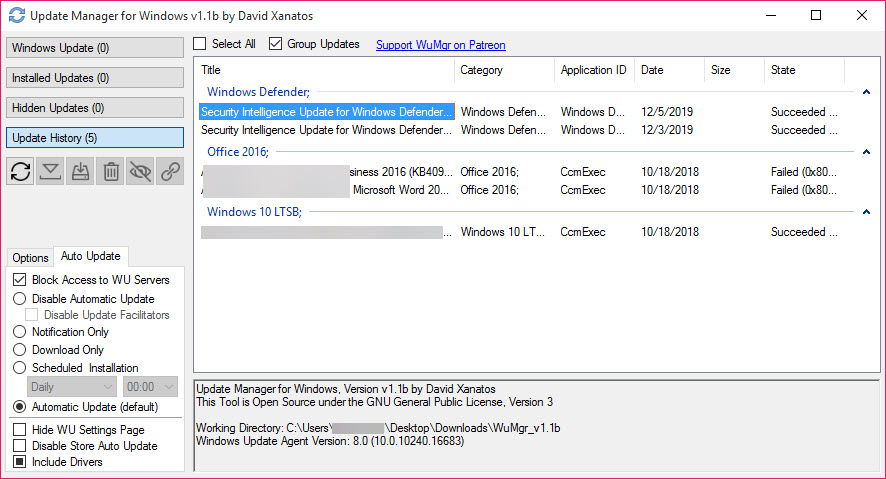Click the Office 2016 group header
886x479 pixels.
(x=238, y=151)
